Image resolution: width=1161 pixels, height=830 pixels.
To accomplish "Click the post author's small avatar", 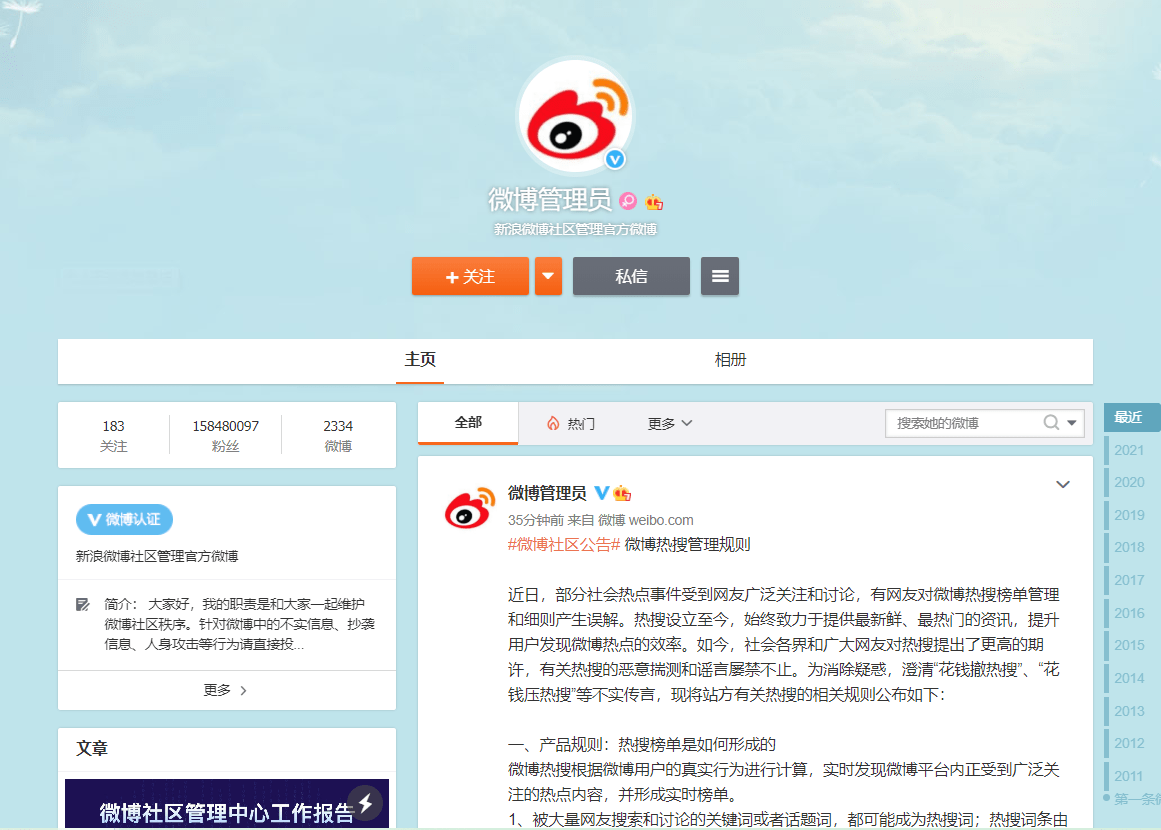I will 469,508.
